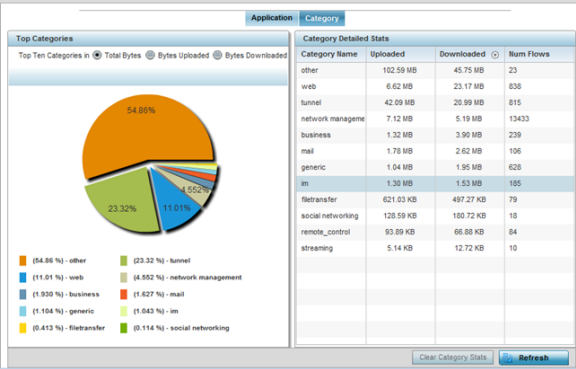Click the yellow filetransfer legend swatch
The image size is (576, 369).
point(23,328)
